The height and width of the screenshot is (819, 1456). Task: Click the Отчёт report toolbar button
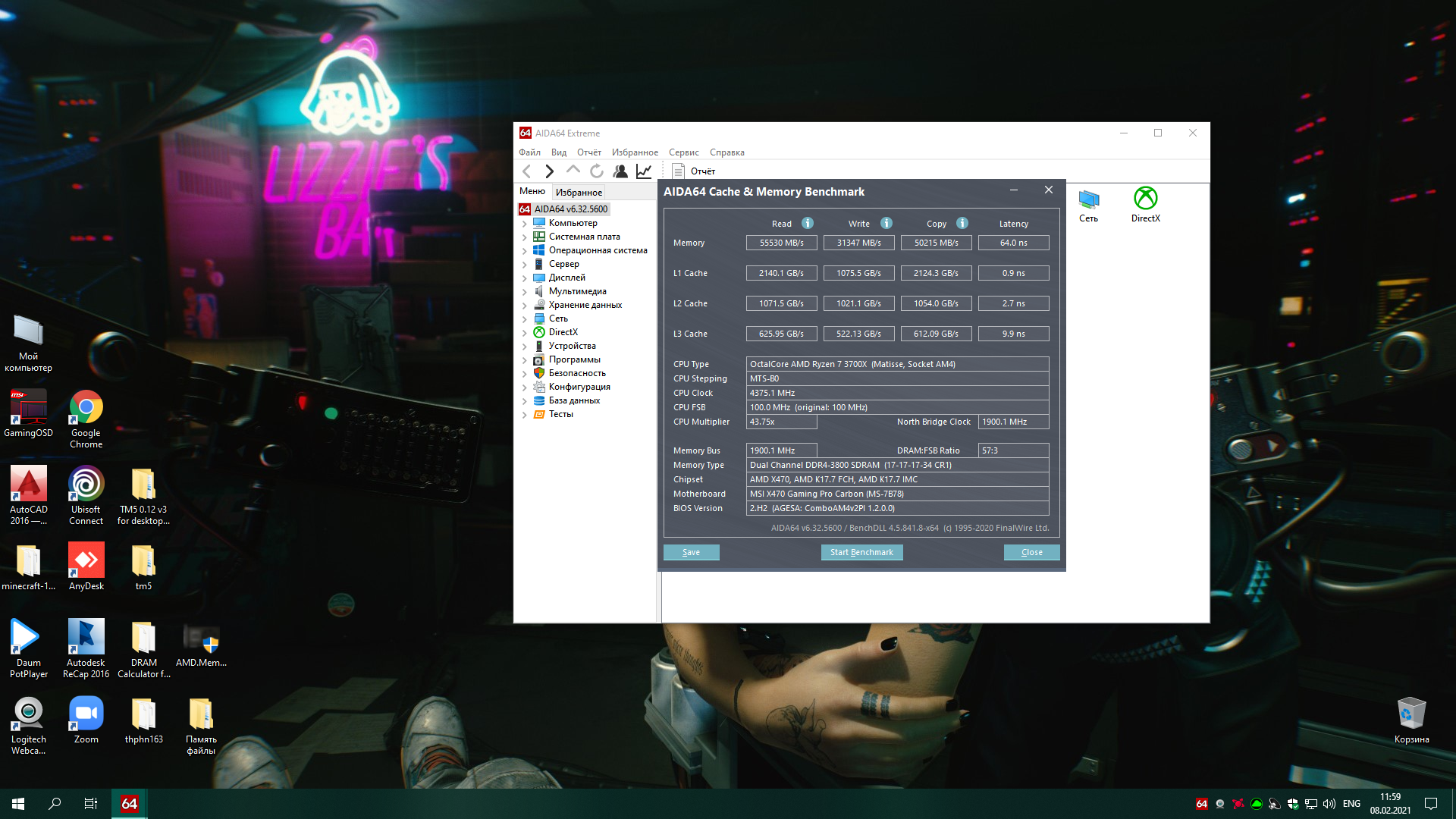point(694,171)
